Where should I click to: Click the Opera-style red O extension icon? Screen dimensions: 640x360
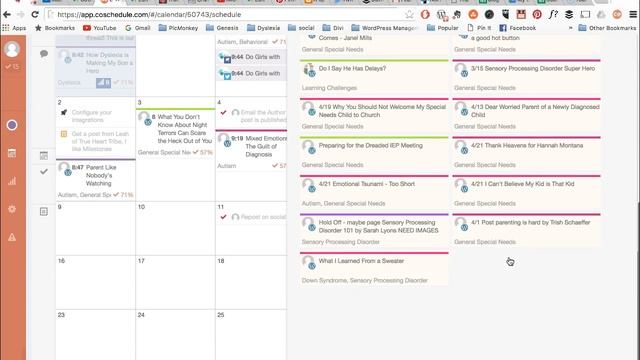pyautogui.click(x=425, y=15)
